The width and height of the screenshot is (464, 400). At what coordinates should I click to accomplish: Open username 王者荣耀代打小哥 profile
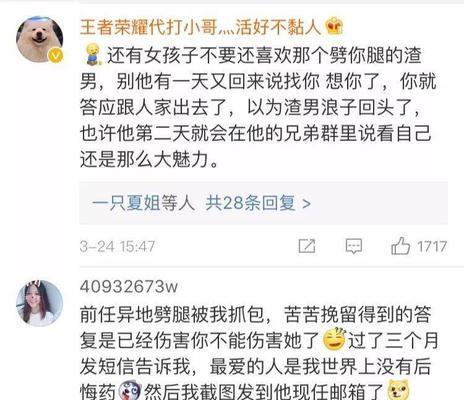(200, 27)
